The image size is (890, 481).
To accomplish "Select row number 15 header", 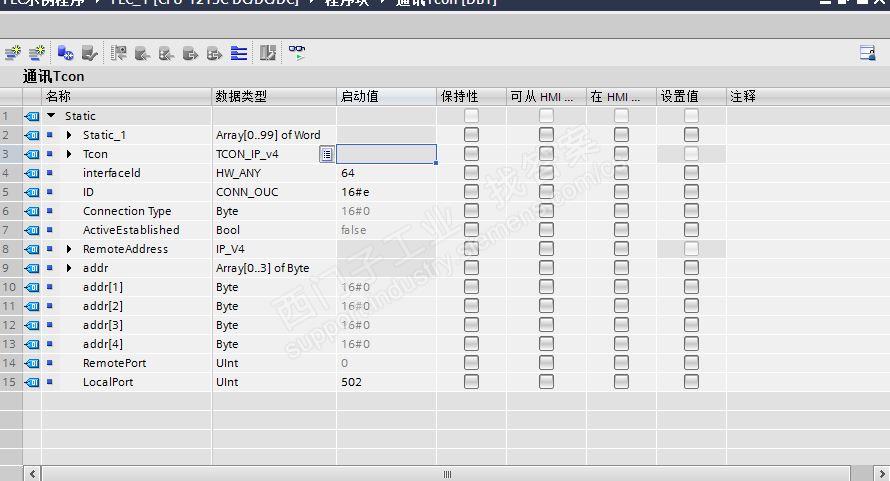I will (11, 382).
